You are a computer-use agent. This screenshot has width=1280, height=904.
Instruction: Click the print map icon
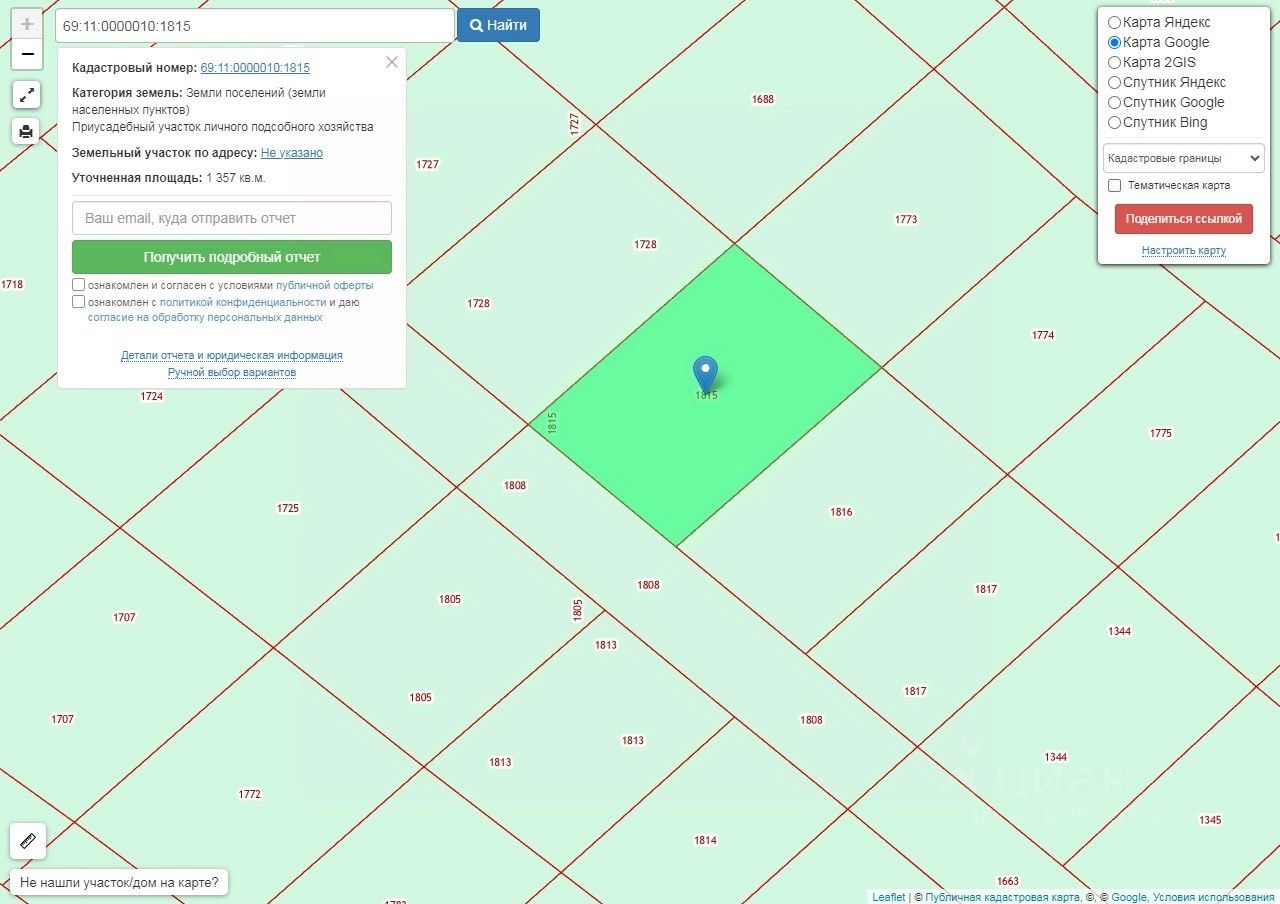click(x=27, y=131)
